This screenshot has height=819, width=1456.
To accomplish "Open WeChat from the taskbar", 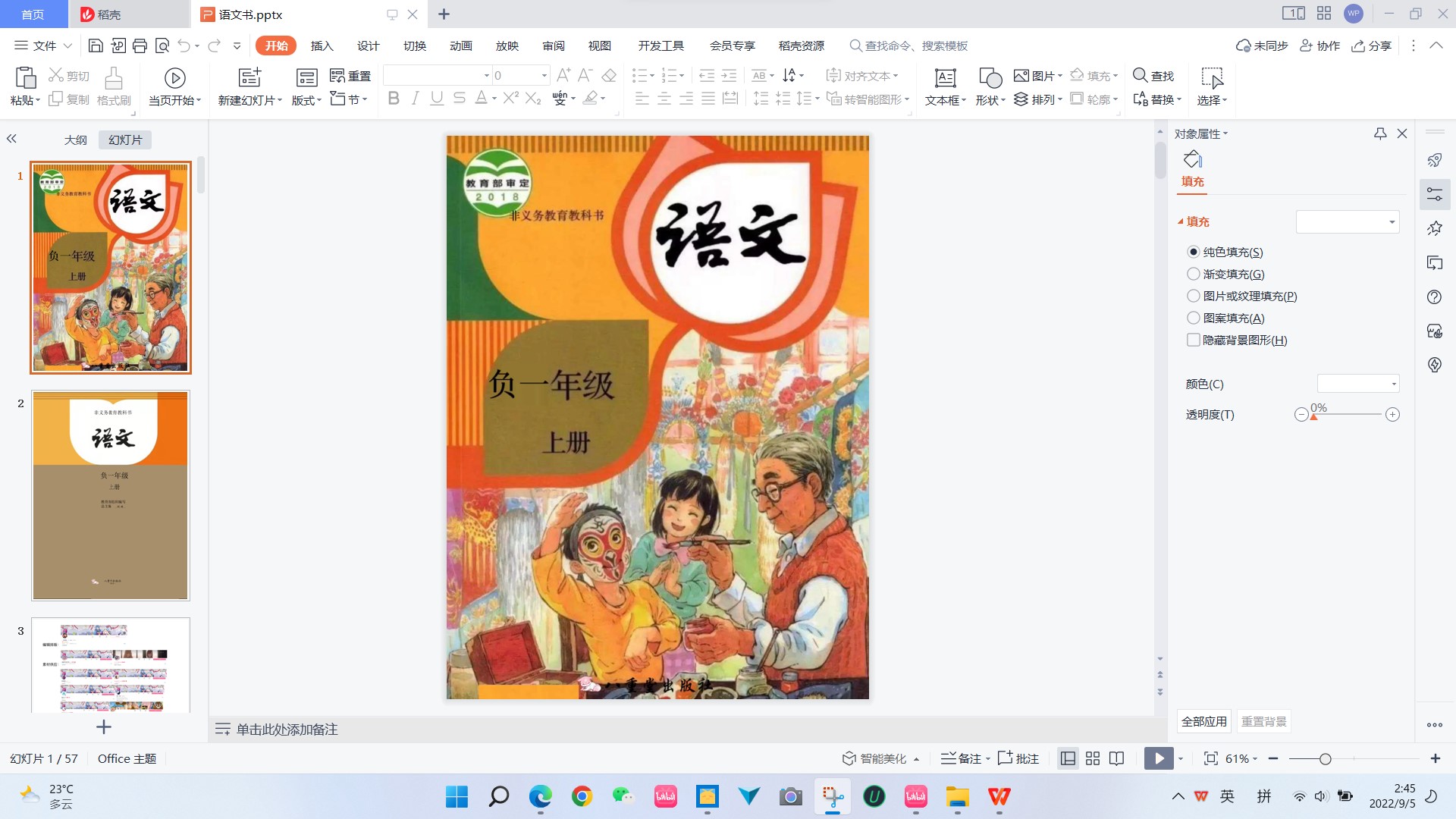I will click(x=623, y=796).
